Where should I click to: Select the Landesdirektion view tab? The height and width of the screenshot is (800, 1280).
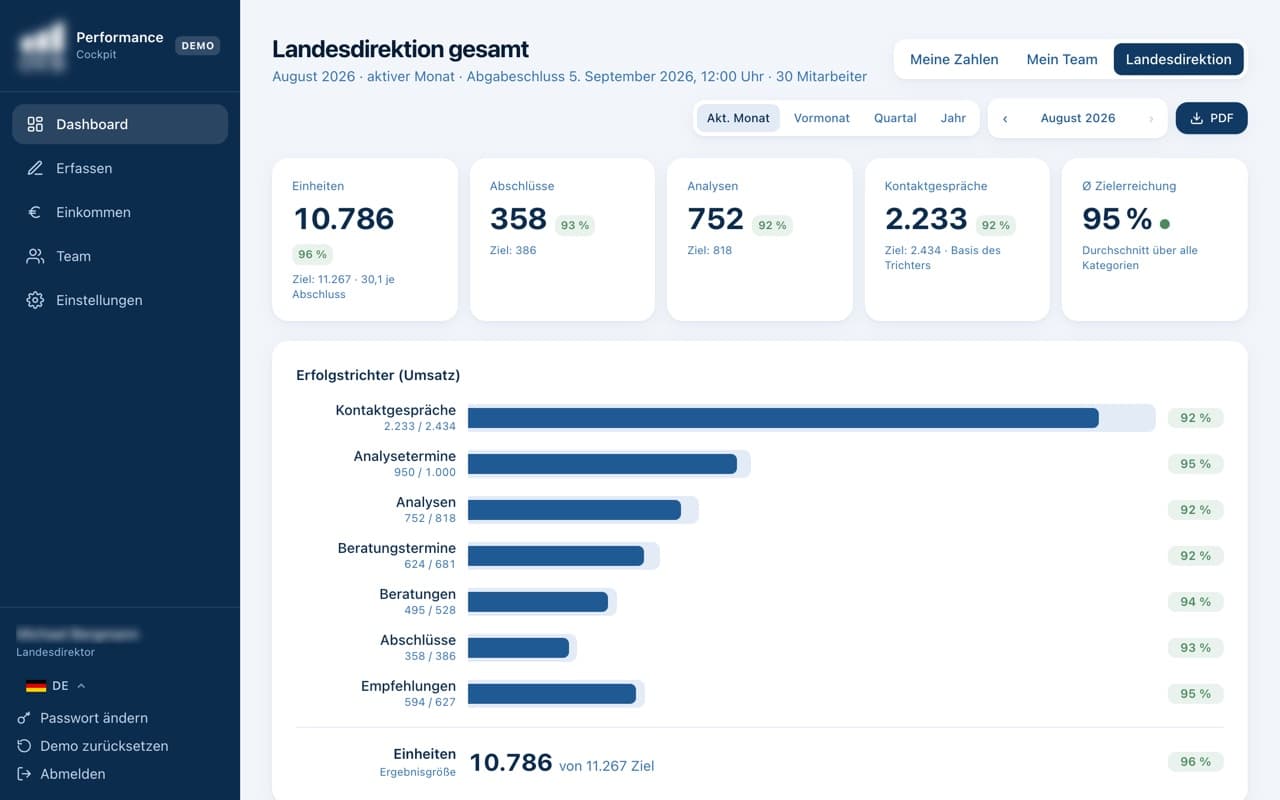pyautogui.click(x=1179, y=59)
